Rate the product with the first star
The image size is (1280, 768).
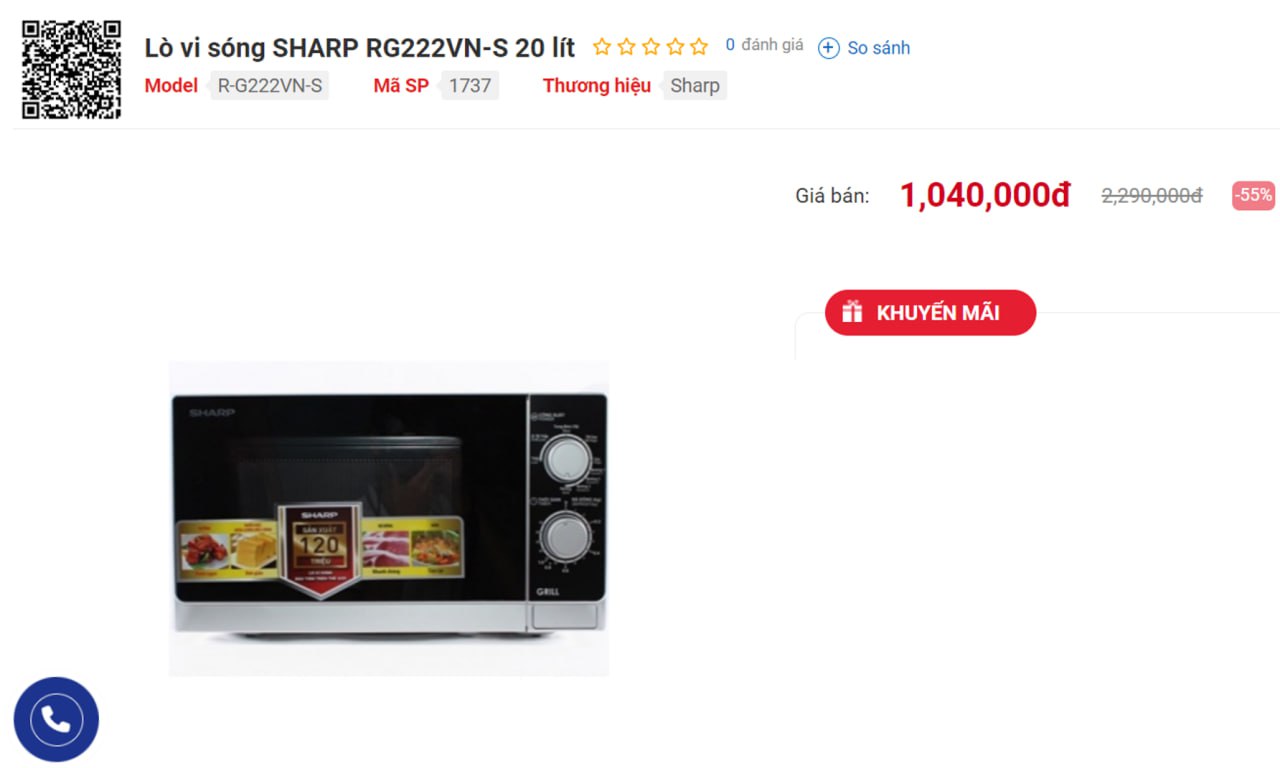pyautogui.click(x=602, y=47)
